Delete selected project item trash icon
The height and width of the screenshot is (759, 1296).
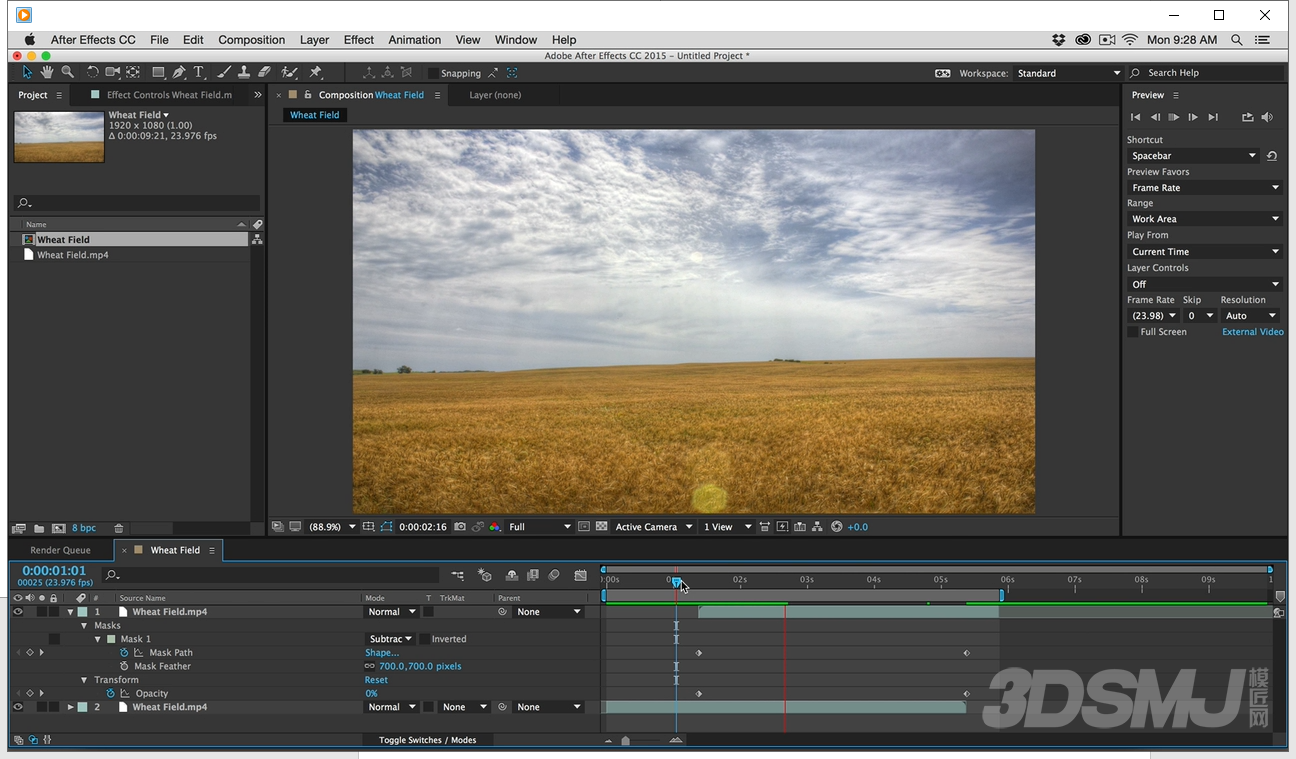point(118,528)
